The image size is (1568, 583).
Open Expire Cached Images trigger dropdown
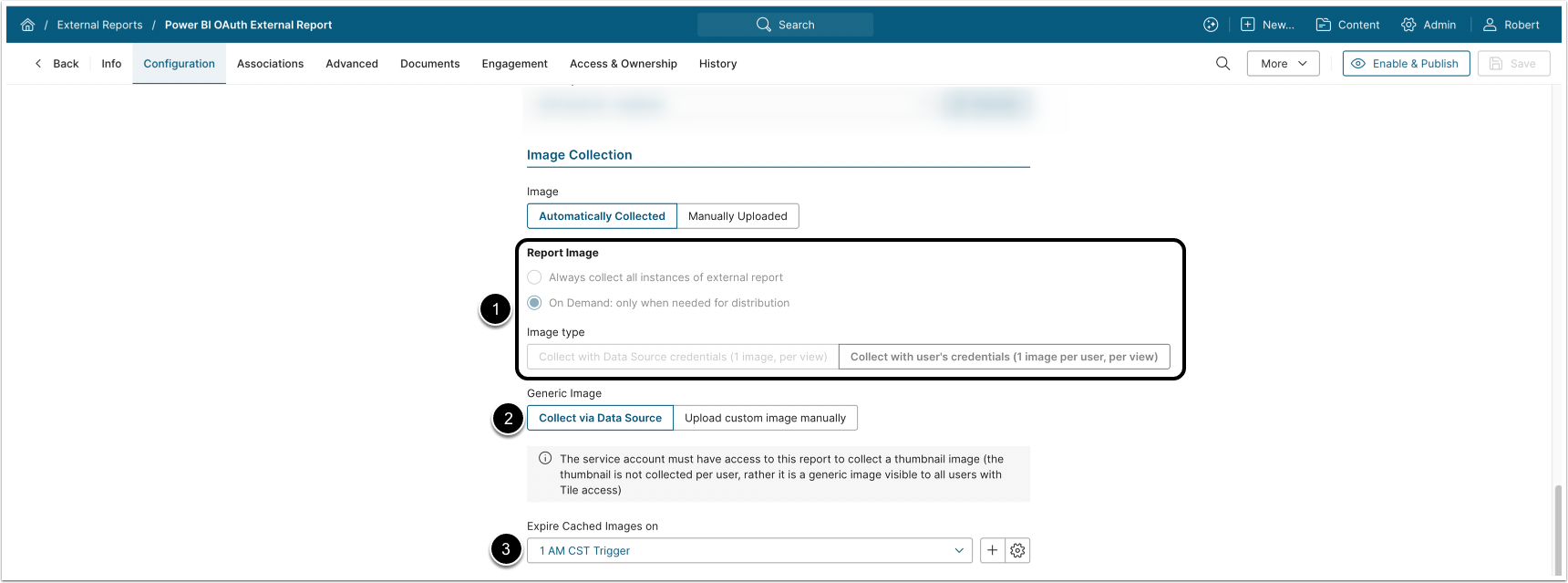750,551
